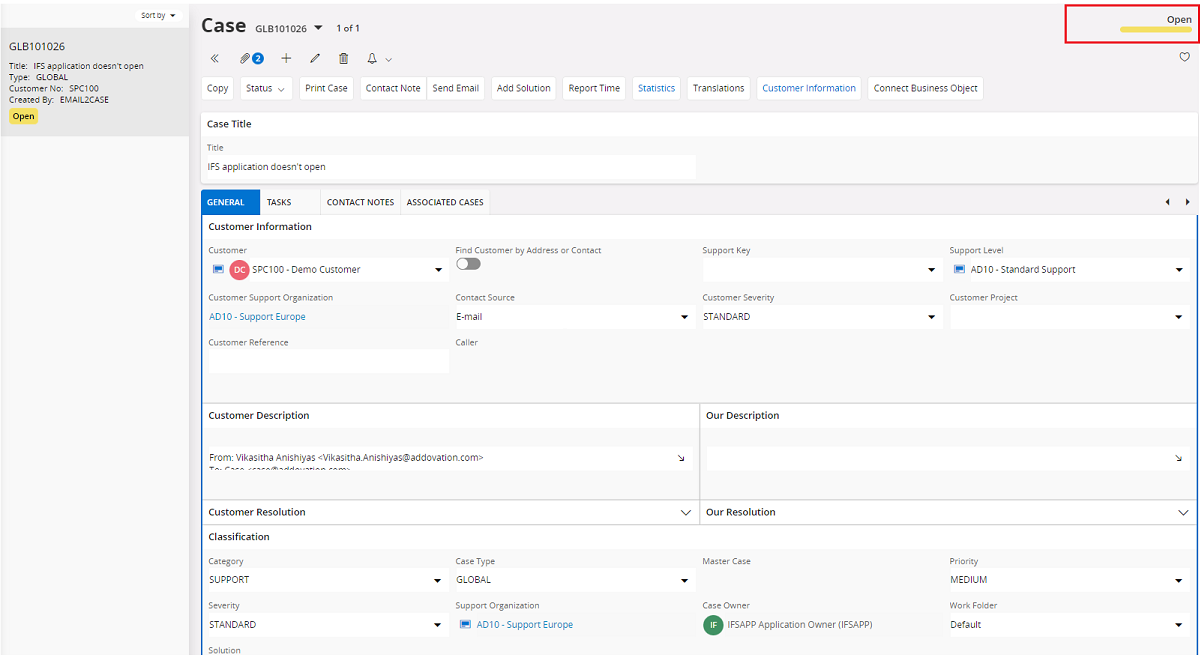Click the Our Description text field

click(948, 458)
